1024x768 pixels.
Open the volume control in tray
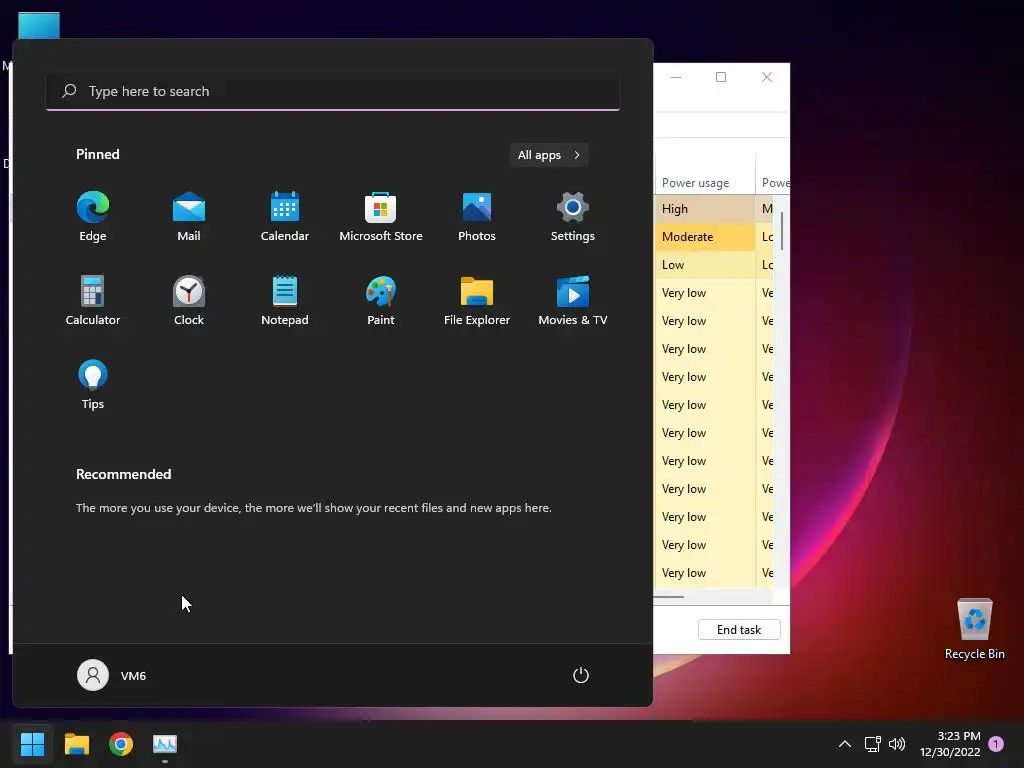(897, 744)
